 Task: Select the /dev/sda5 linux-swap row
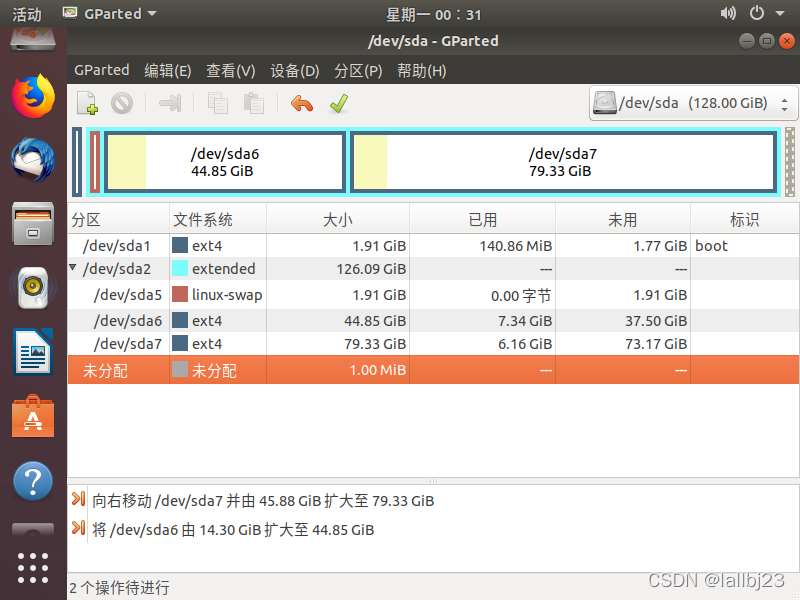pos(433,295)
